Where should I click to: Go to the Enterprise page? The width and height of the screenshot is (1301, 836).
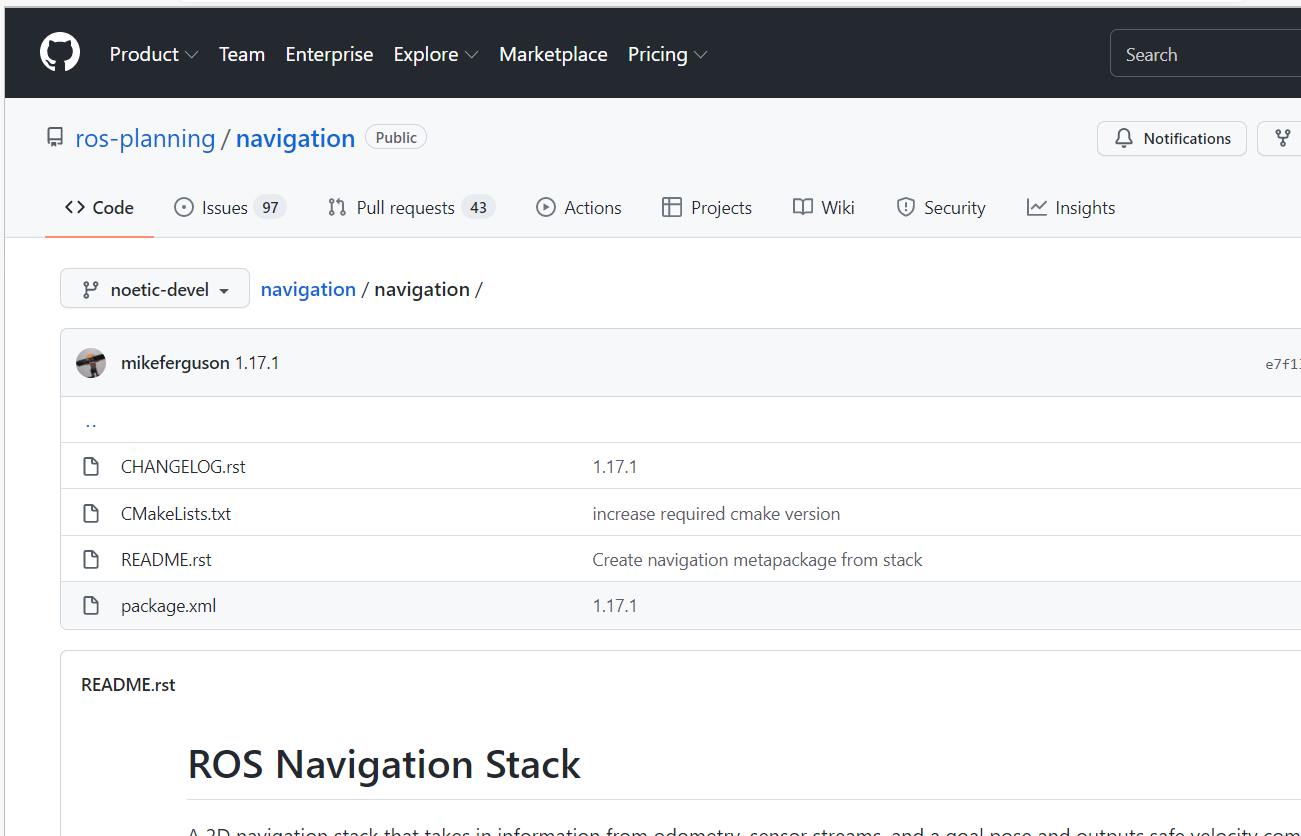[329, 55]
